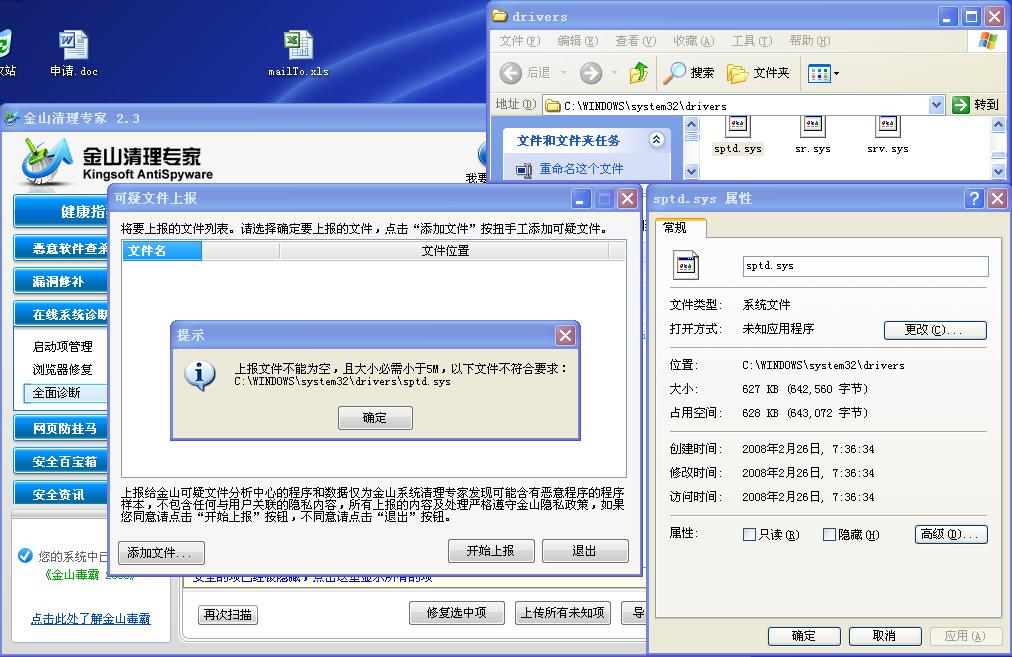Open the 安全百宝箱 sidebar section
1012x657 pixels.
(61, 461)
